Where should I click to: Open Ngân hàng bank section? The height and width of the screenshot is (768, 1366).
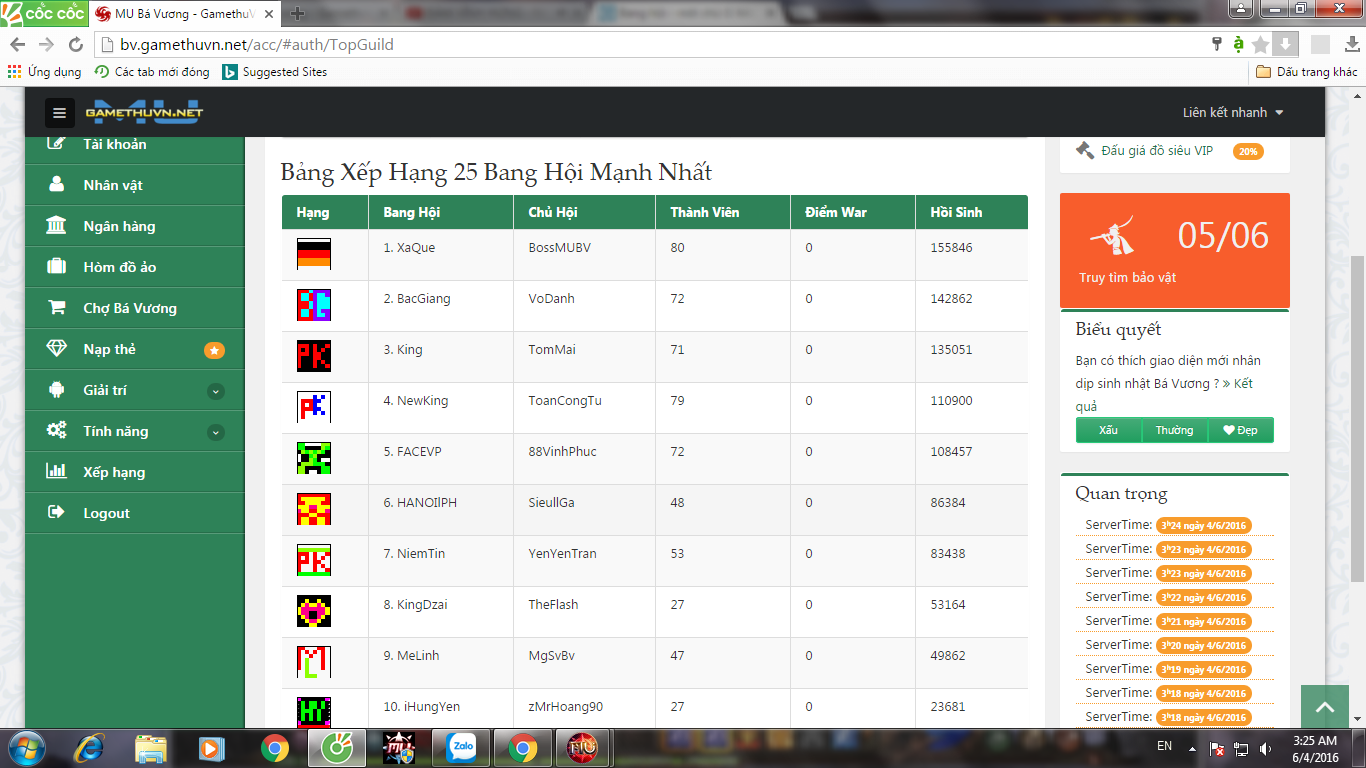pyautogui.click(x=119, y=227)
